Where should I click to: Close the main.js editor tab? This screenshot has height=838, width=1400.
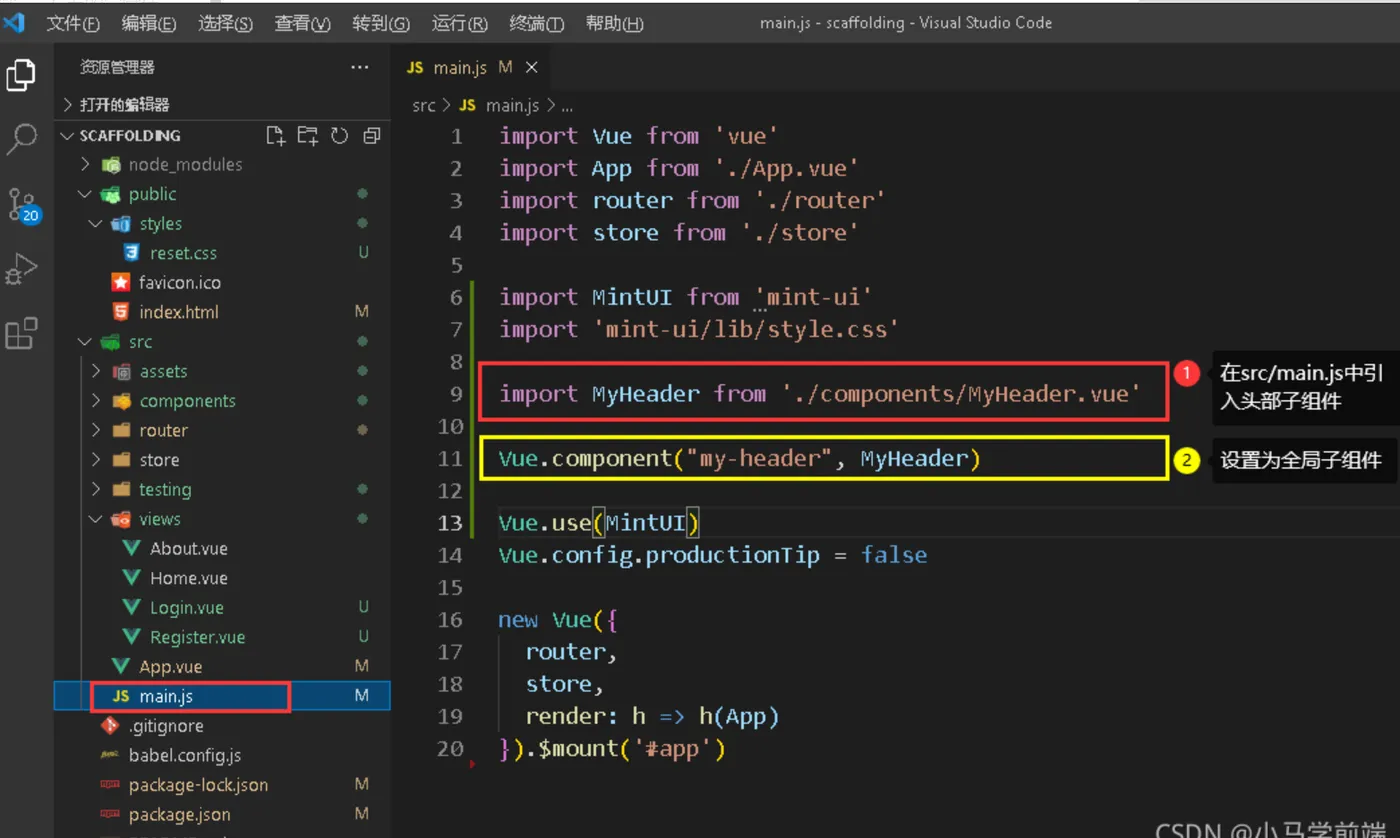click(532, 67)
